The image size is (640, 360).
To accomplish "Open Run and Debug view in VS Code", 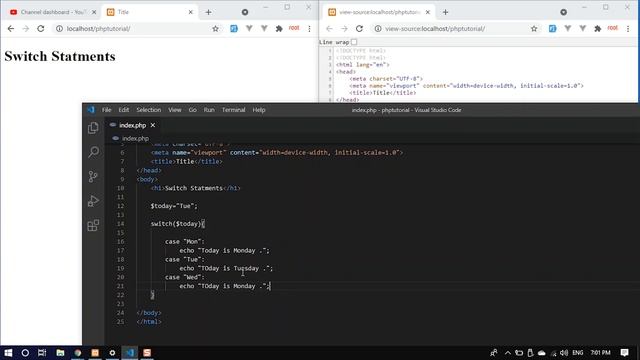I will (x=93, y=201).
